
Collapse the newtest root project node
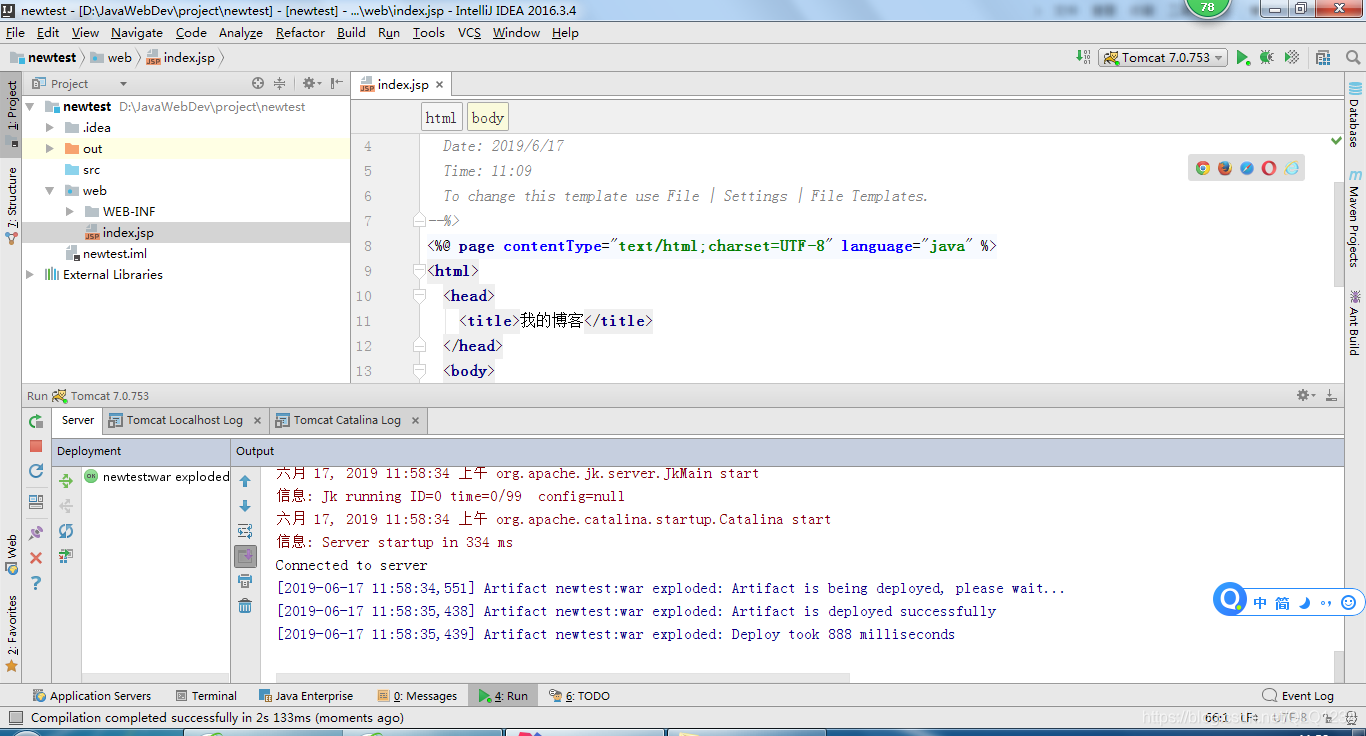point(30,106)
